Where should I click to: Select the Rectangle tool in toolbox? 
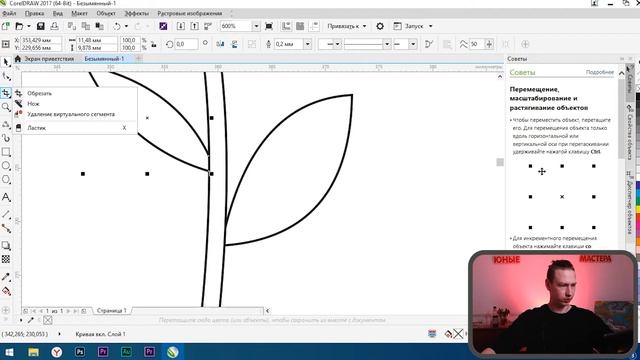coord(6,152)
